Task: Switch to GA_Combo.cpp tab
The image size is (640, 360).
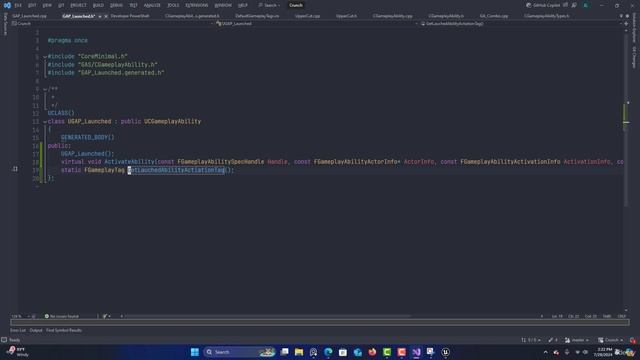Action: coord(494,16)
